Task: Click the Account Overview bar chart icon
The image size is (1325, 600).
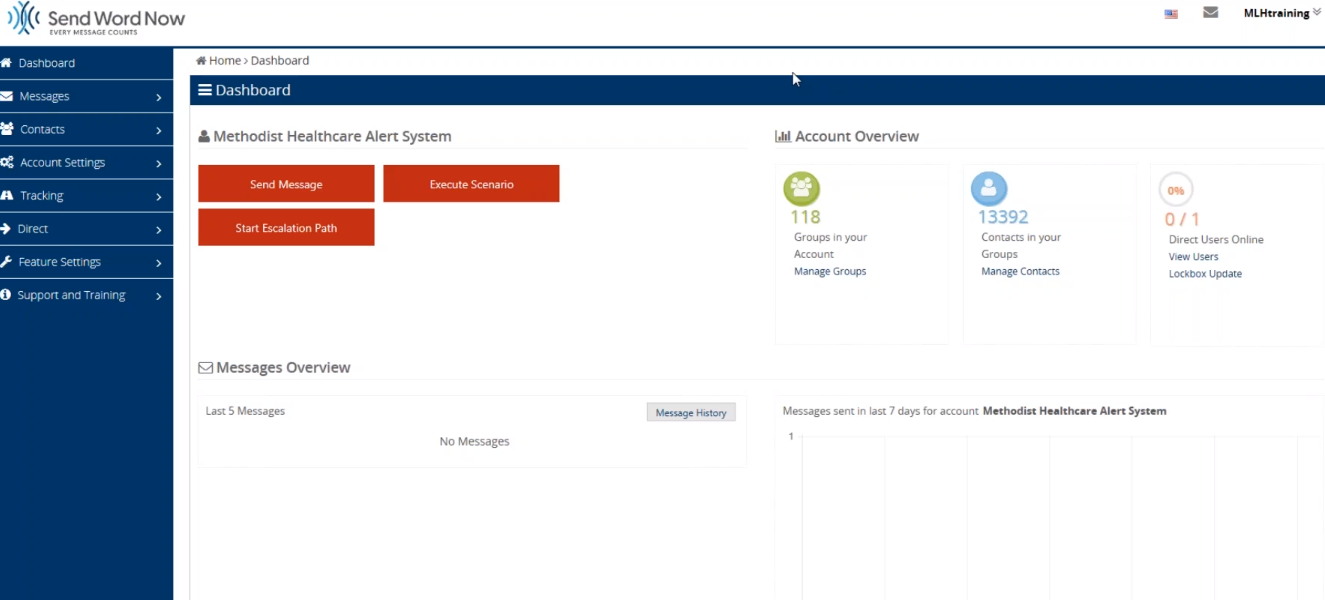Action: click(x=783, y=137)
